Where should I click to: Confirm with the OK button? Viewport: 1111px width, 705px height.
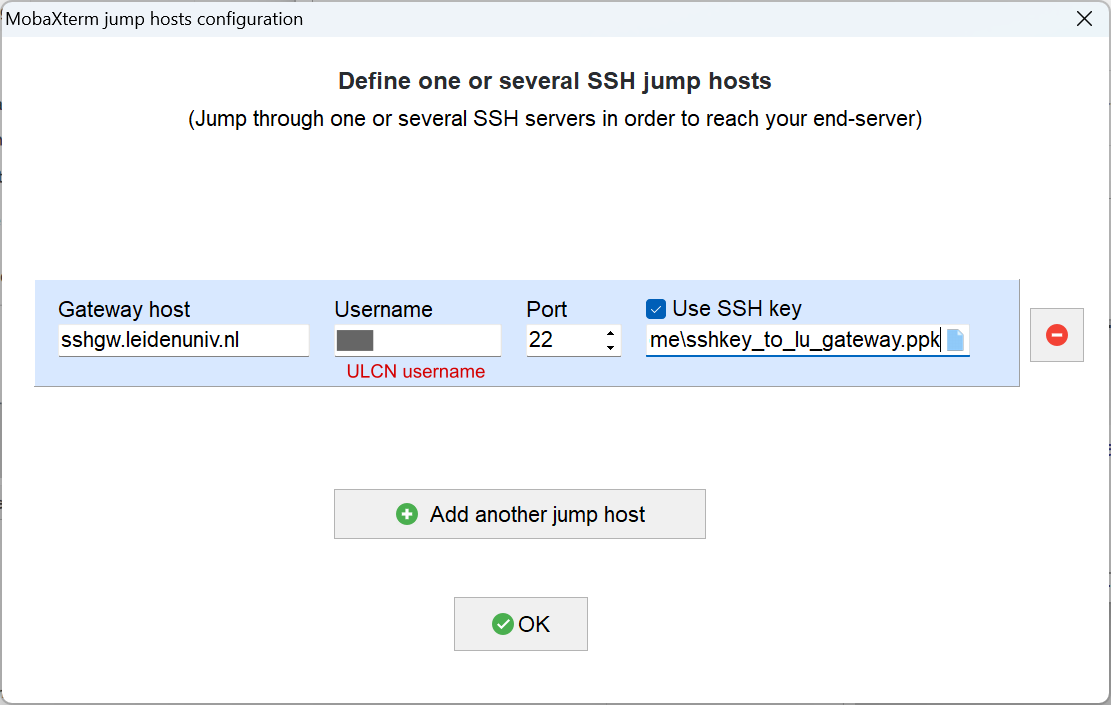tap(521, 624)
